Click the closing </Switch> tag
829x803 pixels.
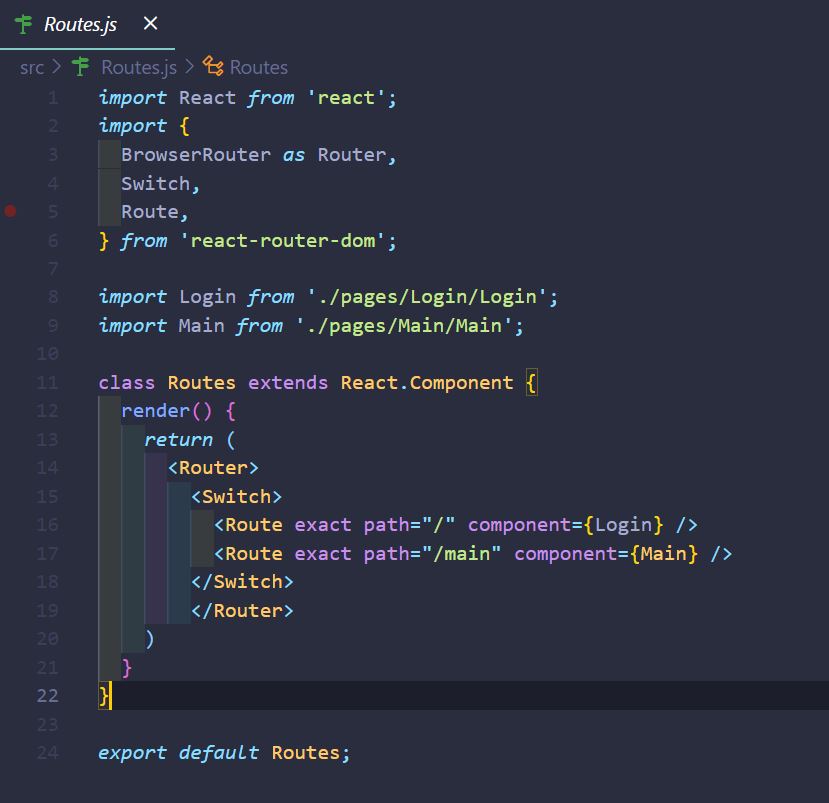tap(242, 582)
